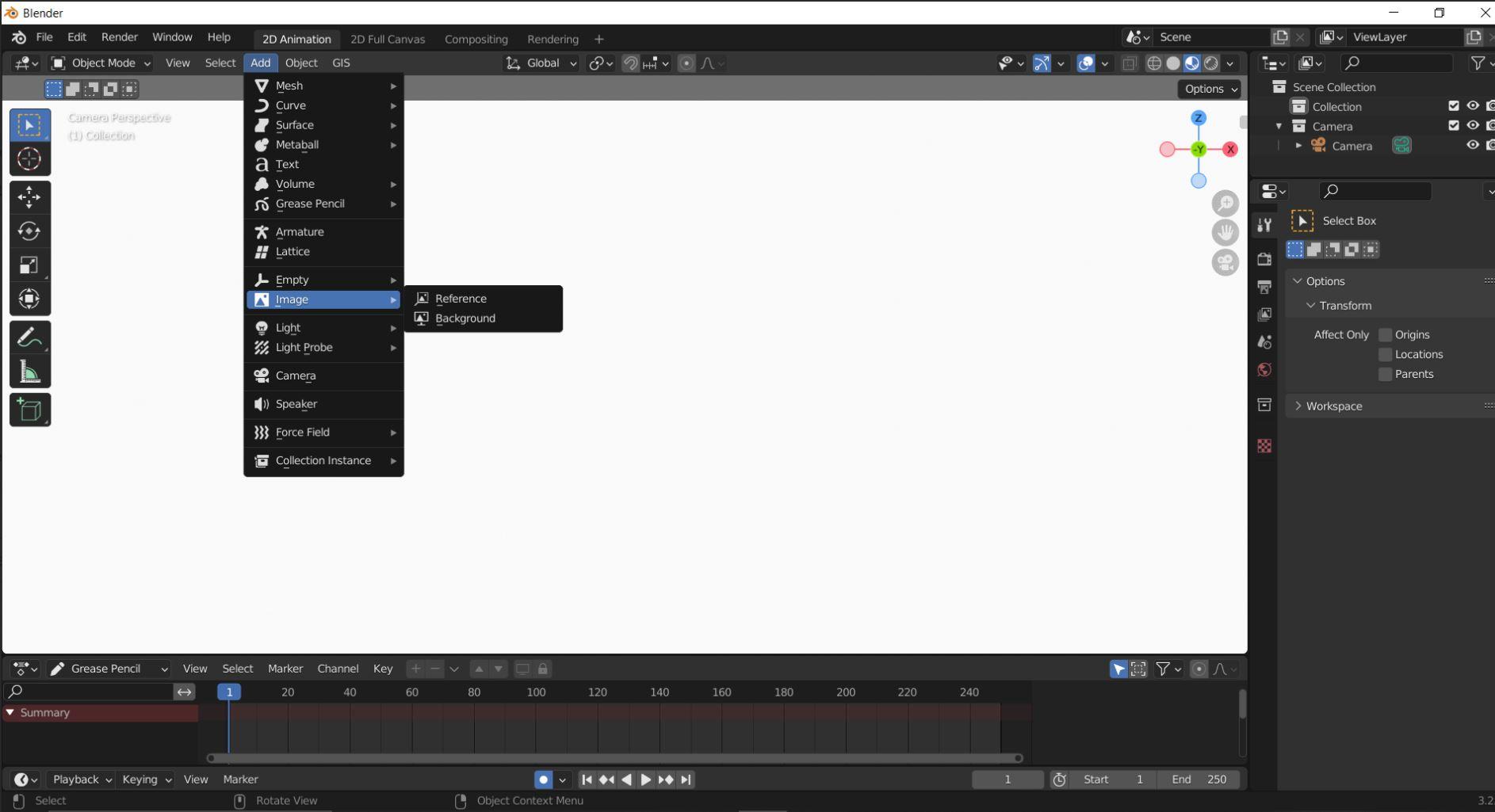Switch to rendered viewport shading
1495x812 pixels.
click(1211, 63)
